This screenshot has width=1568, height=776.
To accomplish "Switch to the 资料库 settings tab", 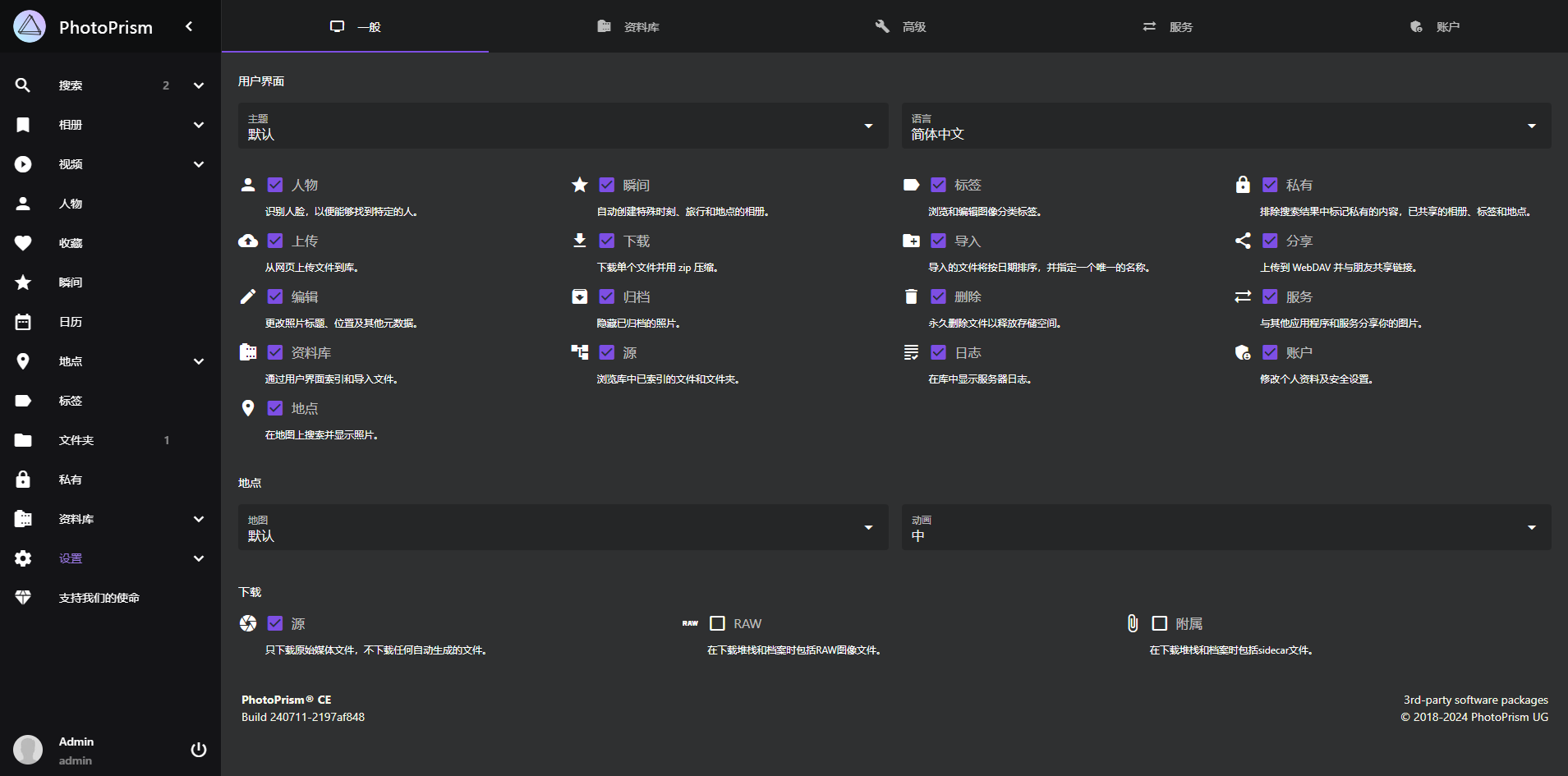I will pyautogui.click(x=628, y=26).
